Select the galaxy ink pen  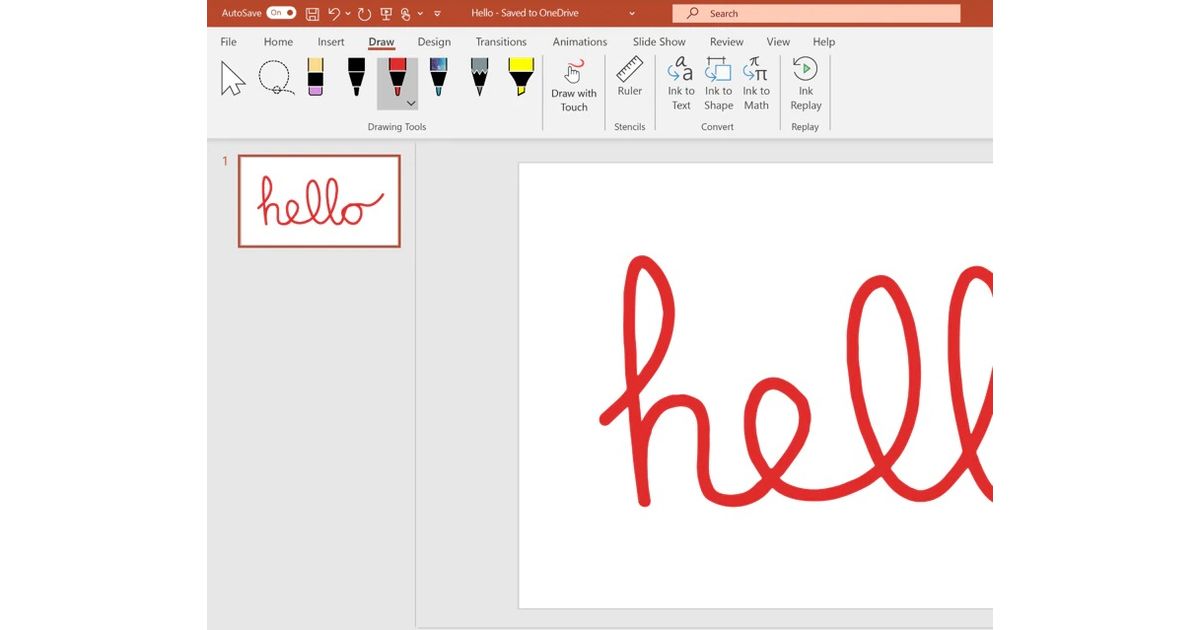[x=438, y=78]
